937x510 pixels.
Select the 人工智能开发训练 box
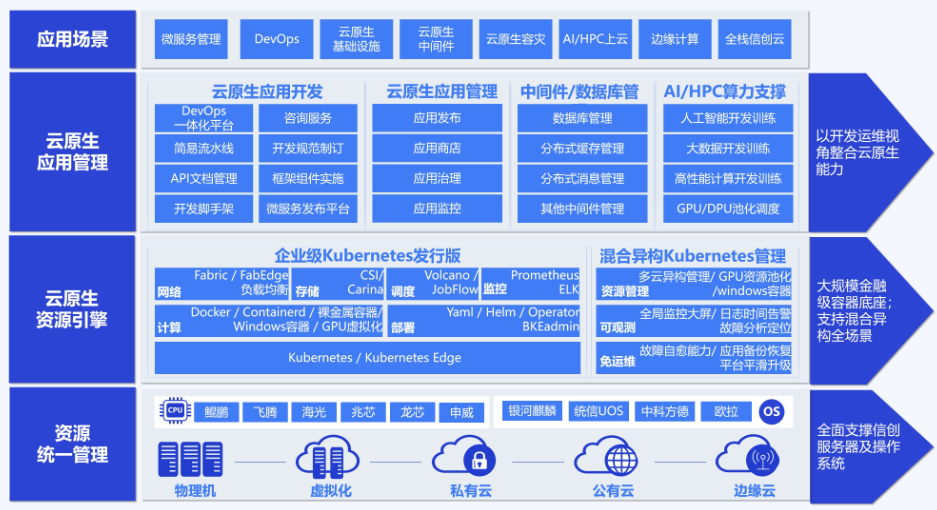(728, 118)
